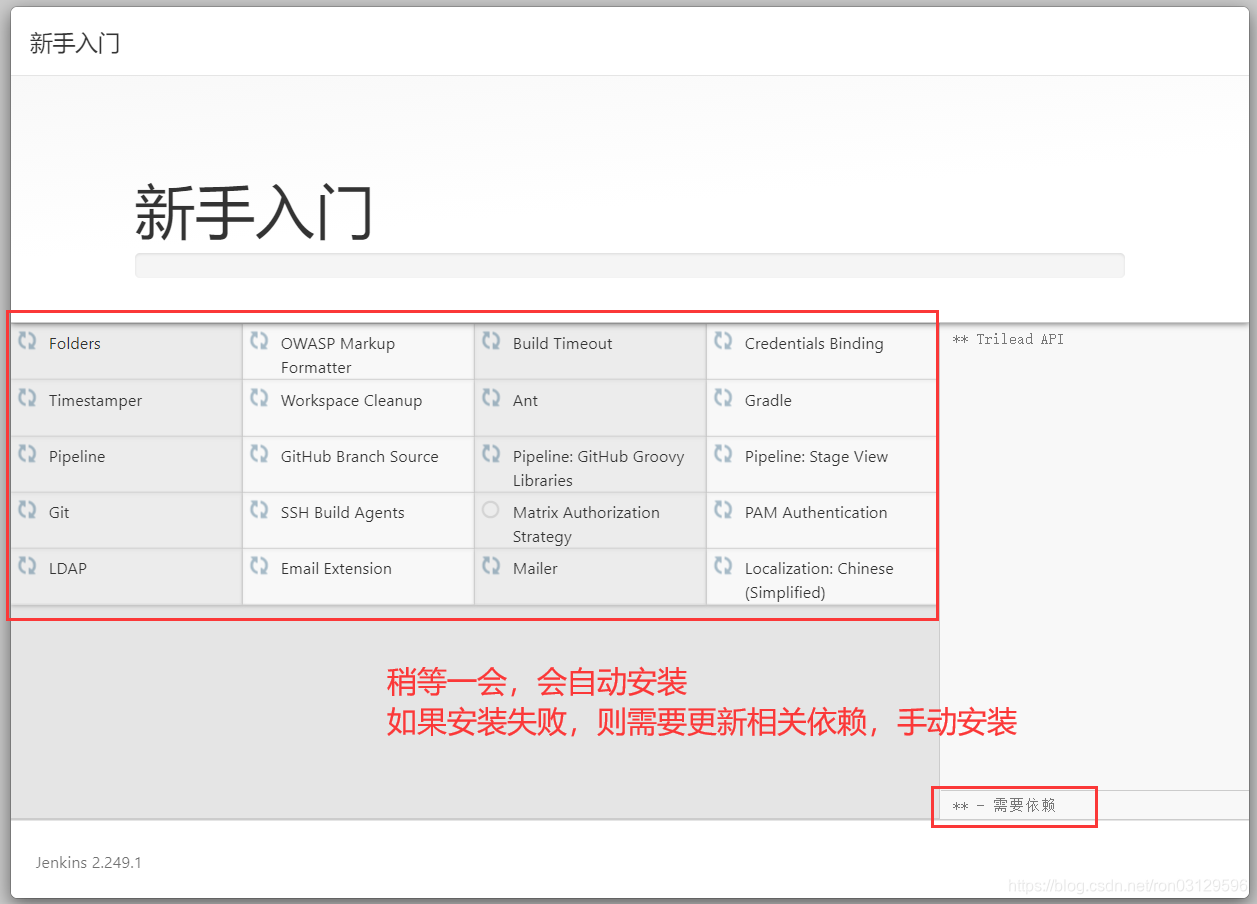Viewport: 1257px width, 904px height.
Task: Click the spinner icon next to Folders
Action: tap(27, 341)
